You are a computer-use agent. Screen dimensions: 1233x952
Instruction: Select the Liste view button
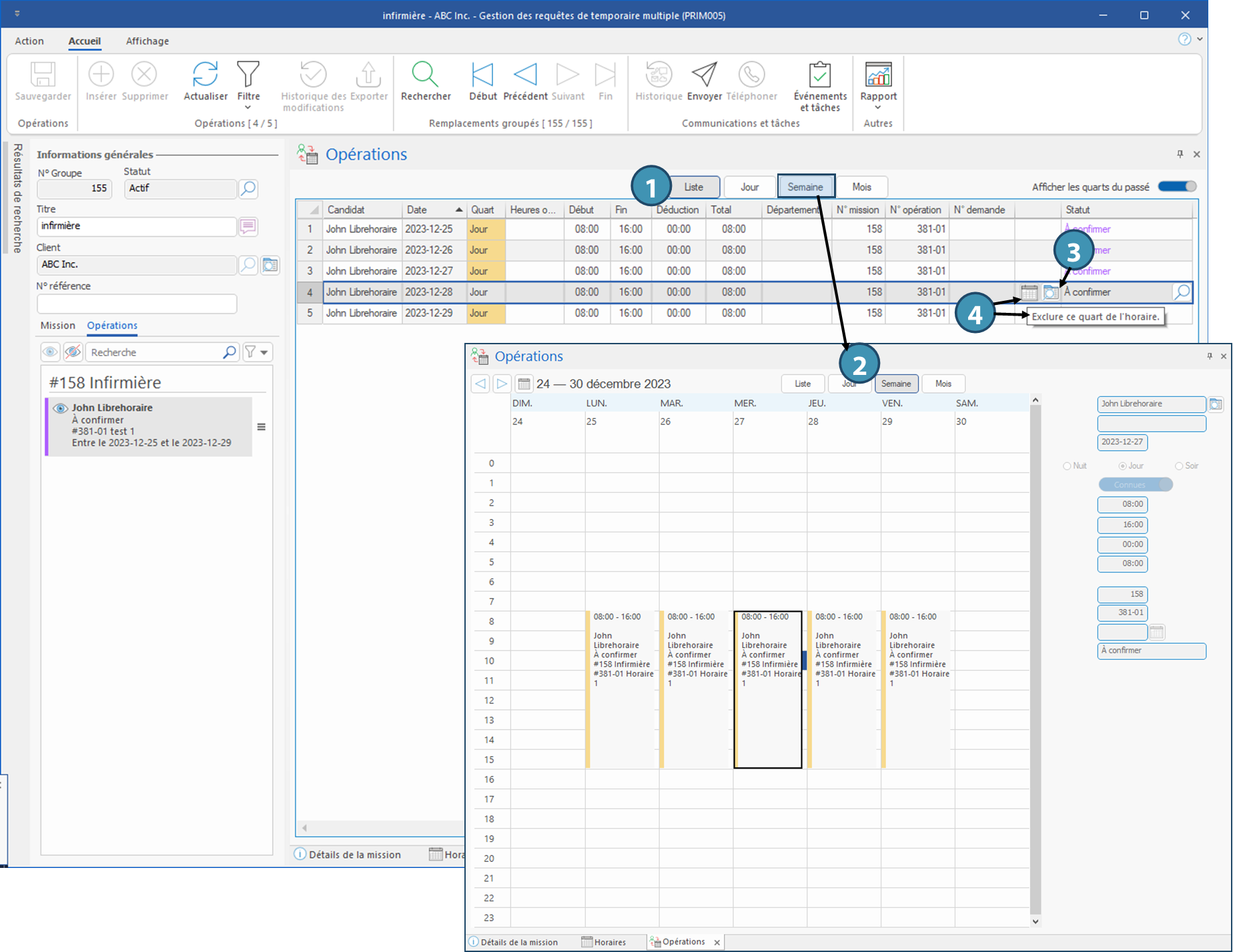pyautogui.click(x=694, y=187)
